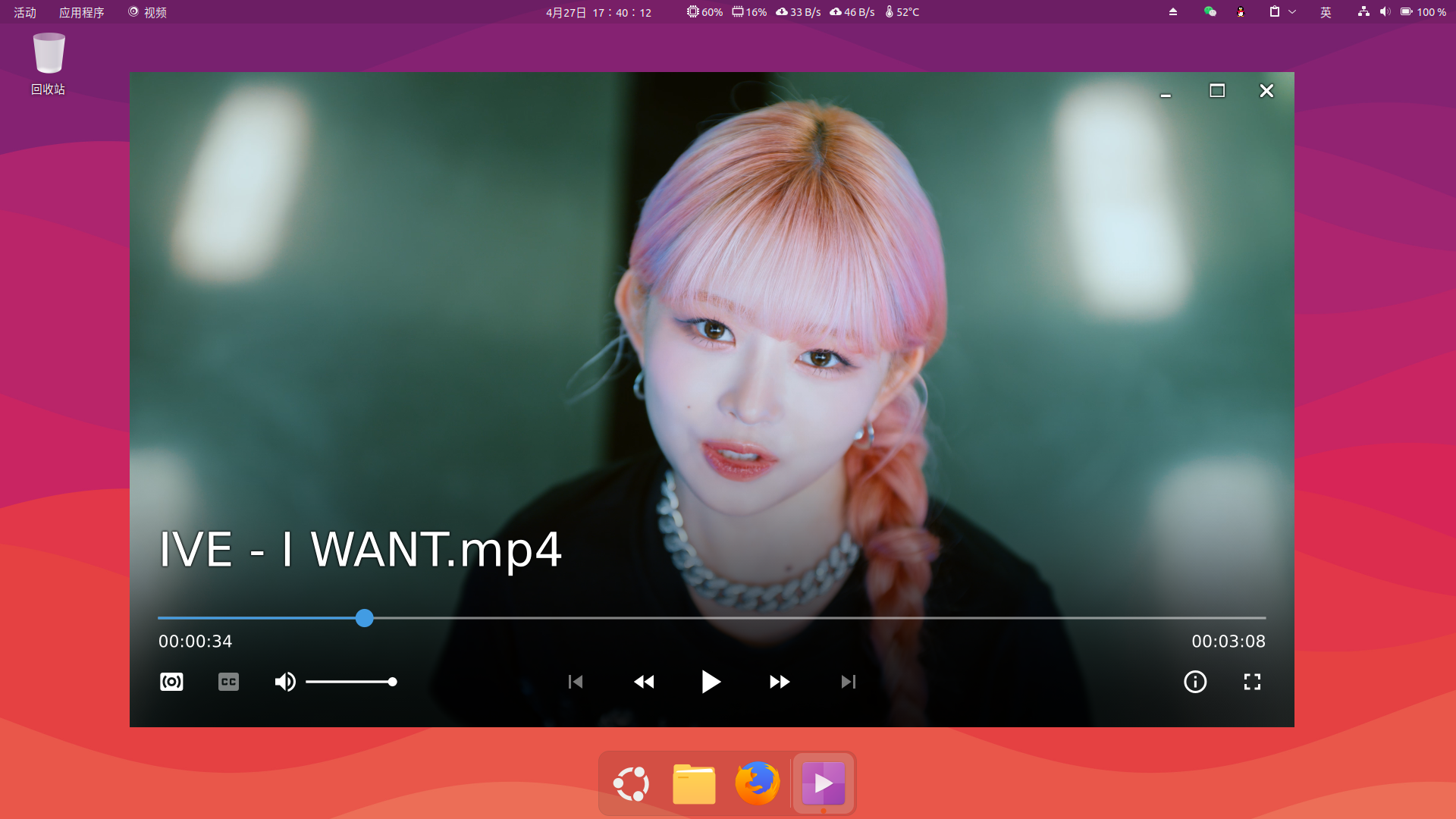Open Firefox from the dock

point(757,783)
